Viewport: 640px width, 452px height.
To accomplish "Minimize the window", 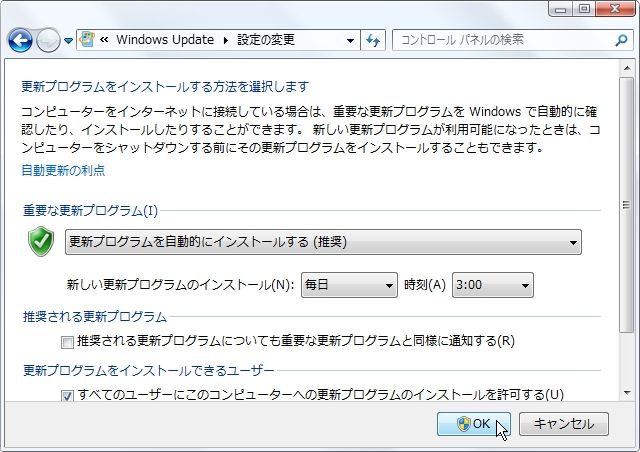I will tap(560, 9).
